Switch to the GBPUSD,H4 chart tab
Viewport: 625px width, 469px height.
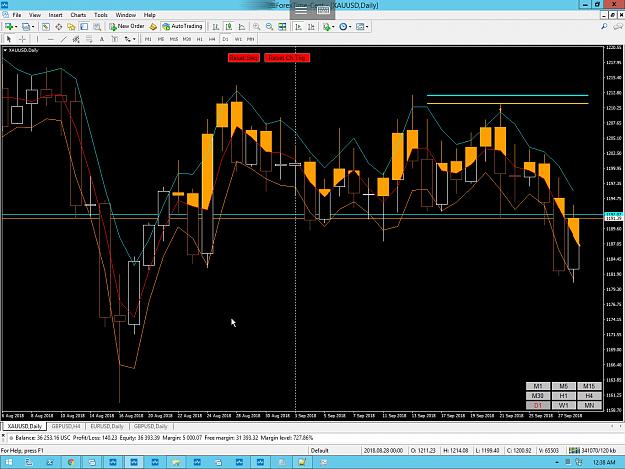click(x=66, y=426)
